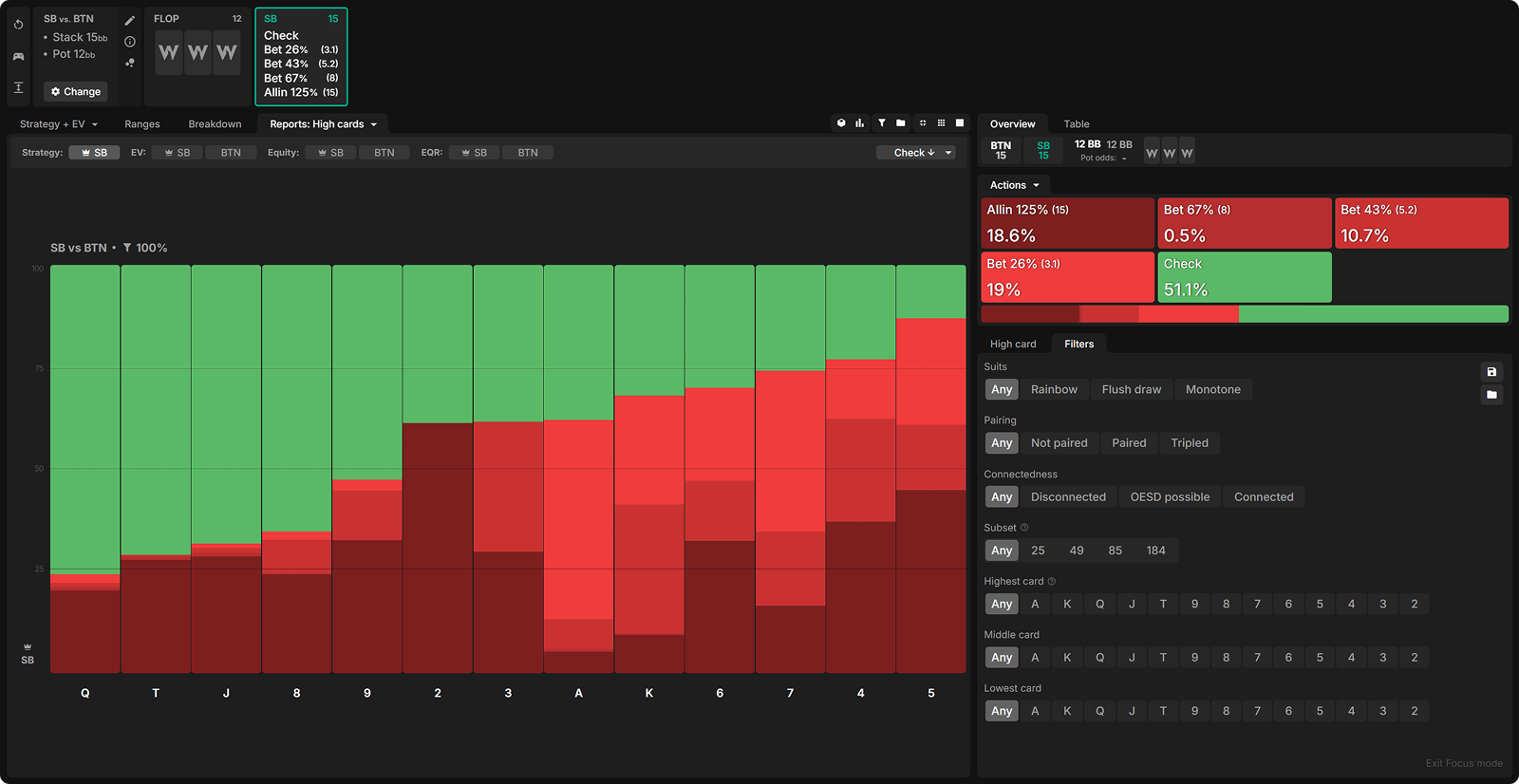This screenshot has height=784, width=1519.
Task: Select the Rainbow suits filter
Action: (1054, 390)
